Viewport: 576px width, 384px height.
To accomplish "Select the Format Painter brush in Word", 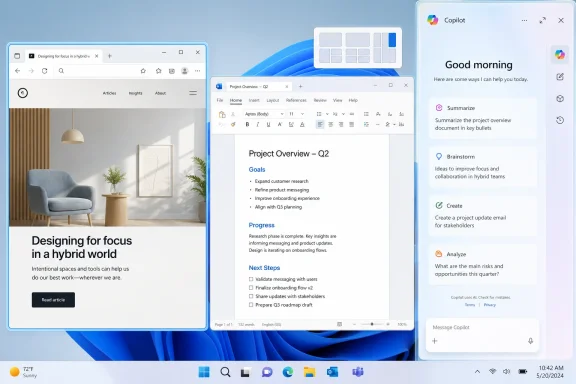I will coord(233,125).
